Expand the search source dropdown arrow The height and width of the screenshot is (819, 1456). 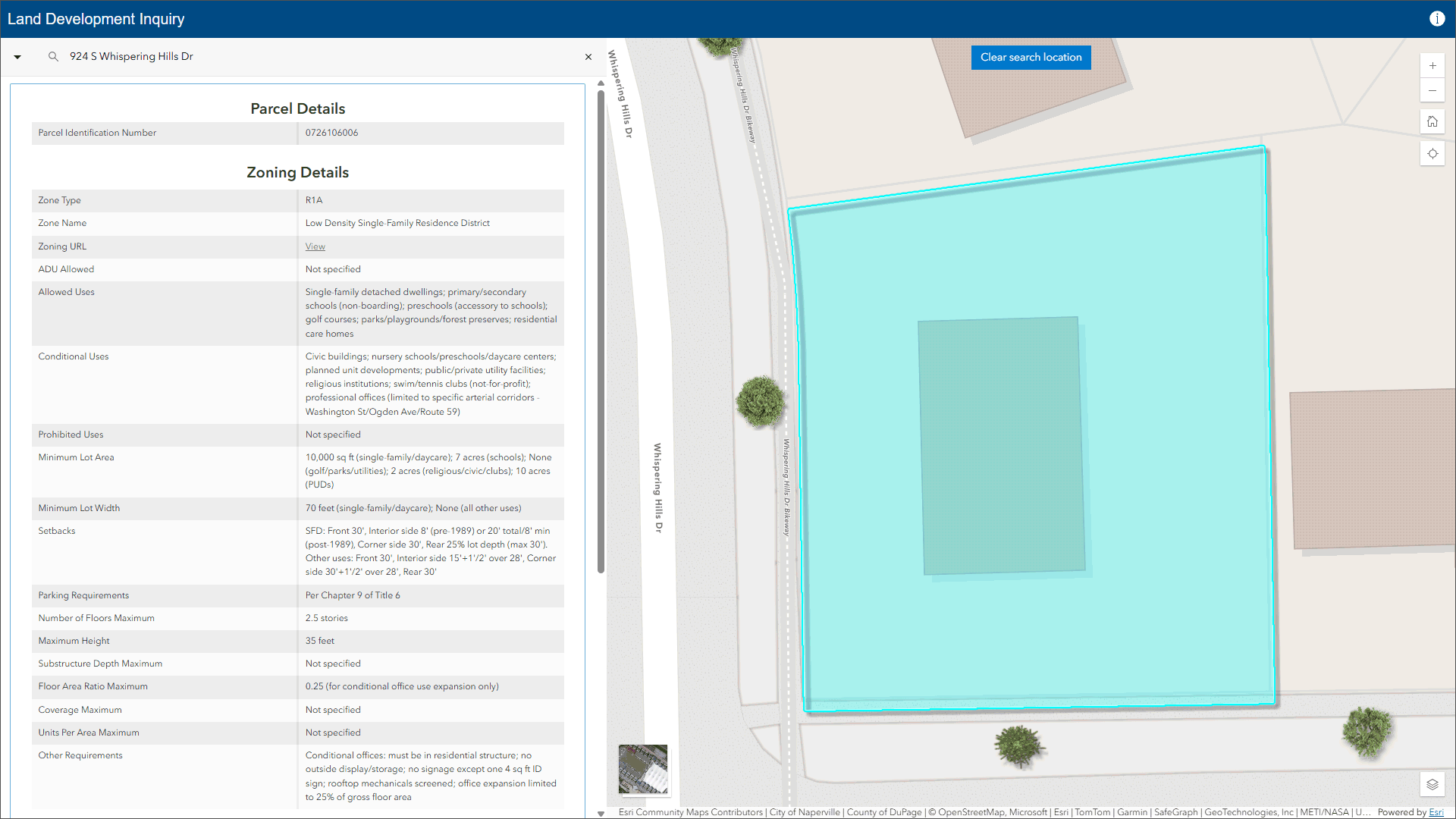click(17, 57)
